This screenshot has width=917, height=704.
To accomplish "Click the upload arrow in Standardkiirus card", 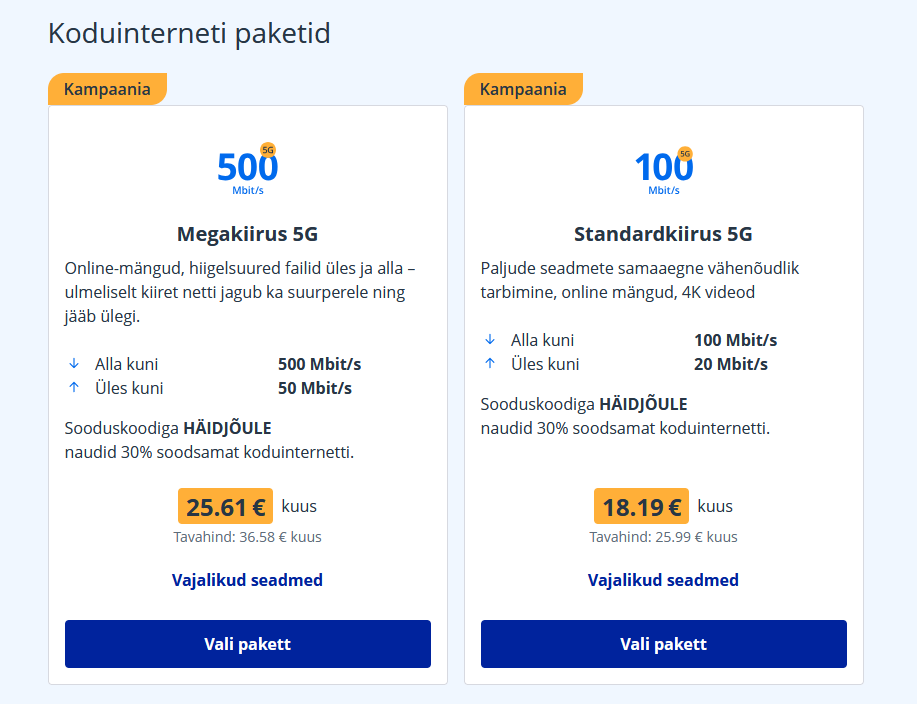I will tap(489, 364).
